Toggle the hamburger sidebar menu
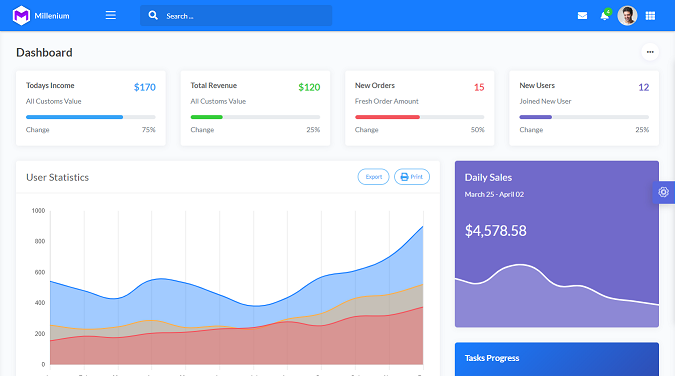 click(111, 16)
